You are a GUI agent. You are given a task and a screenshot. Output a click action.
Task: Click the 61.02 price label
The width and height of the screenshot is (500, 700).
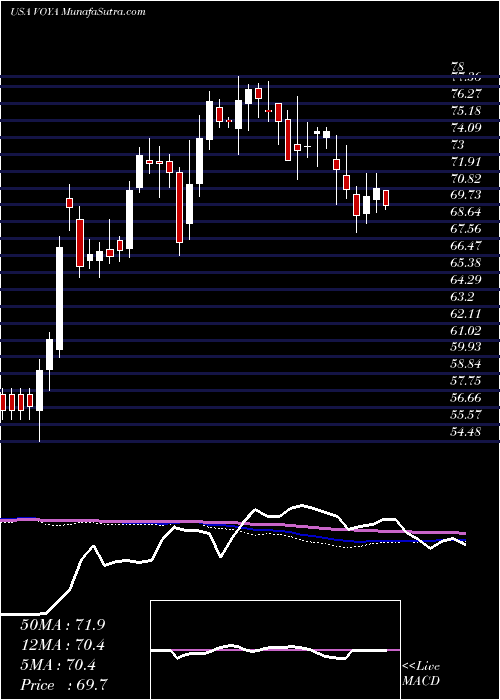tap(466, 331)
